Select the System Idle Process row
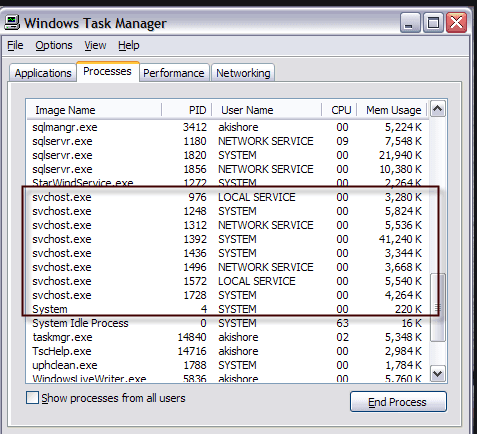The image size is (477, 434). (x=227, y=323)
